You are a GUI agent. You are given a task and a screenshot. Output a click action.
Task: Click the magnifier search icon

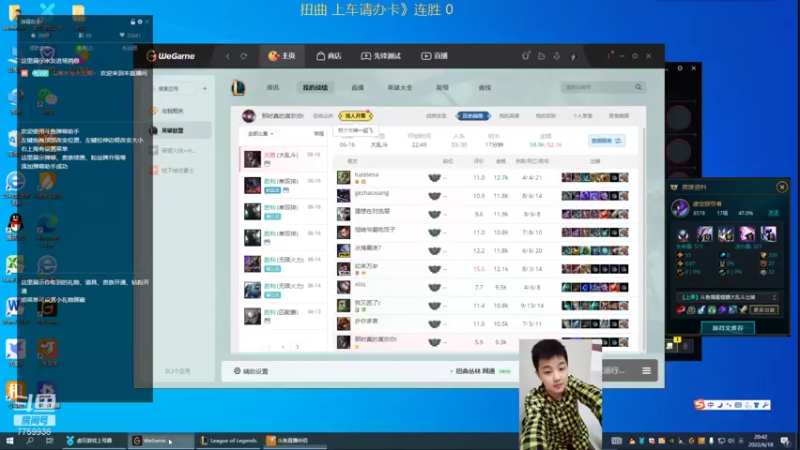638,87
